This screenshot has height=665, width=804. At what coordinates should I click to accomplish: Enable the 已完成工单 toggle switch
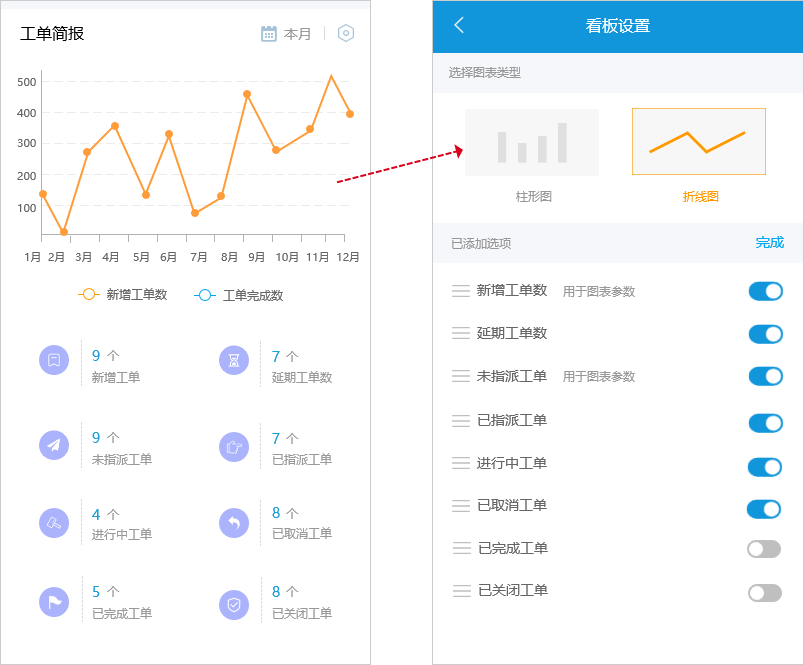click(x=764, y=548)
